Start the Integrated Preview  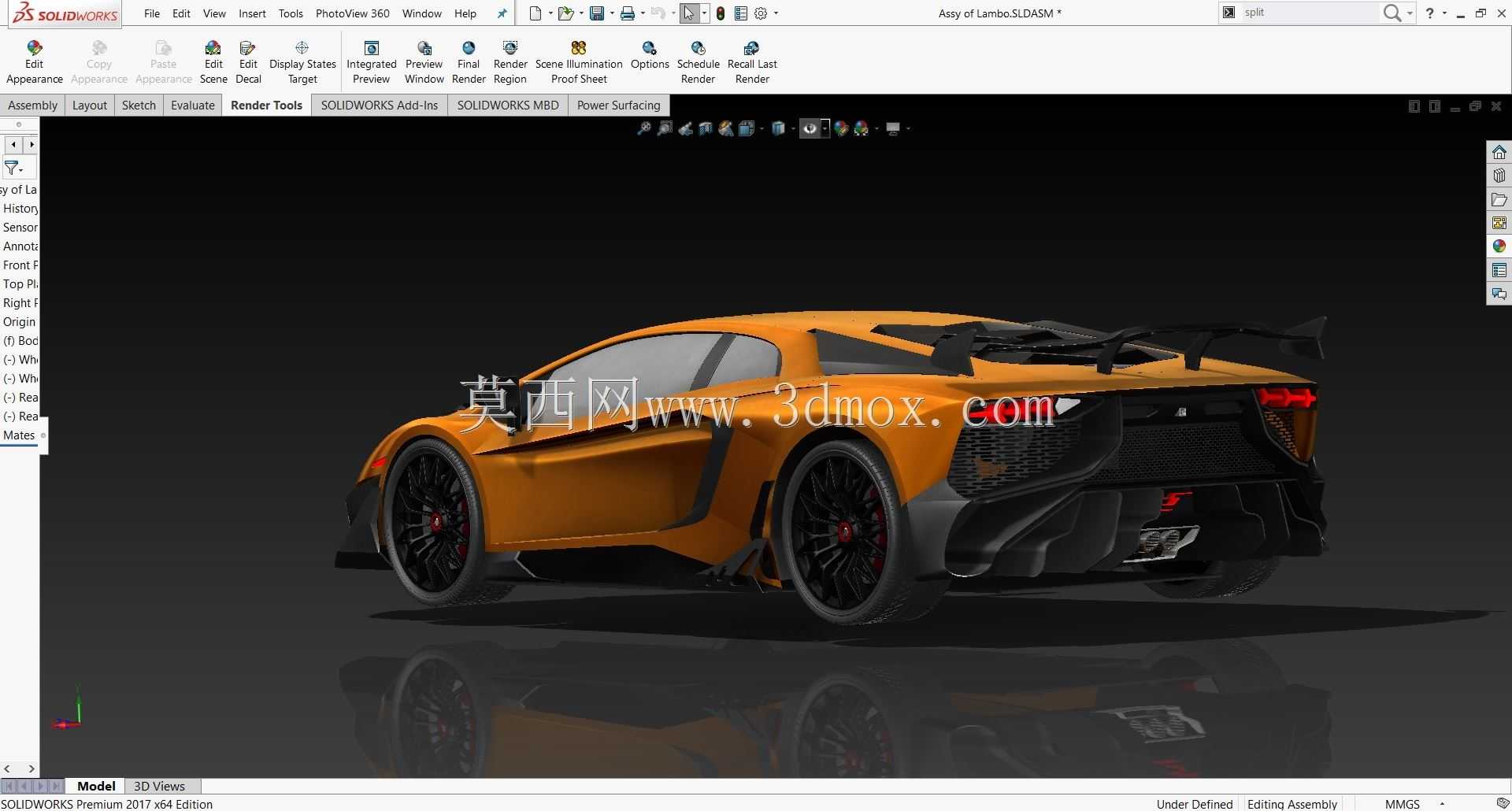372,62
